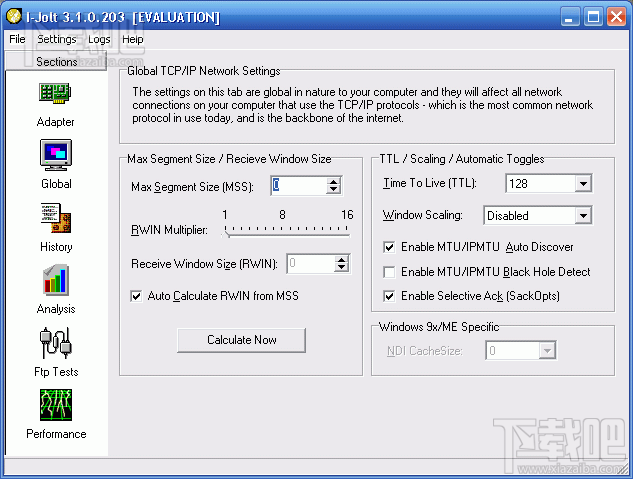Click the I-Jolt title bar app icon
Viewport: 633px width, 479px height.
tap(14, 17)
